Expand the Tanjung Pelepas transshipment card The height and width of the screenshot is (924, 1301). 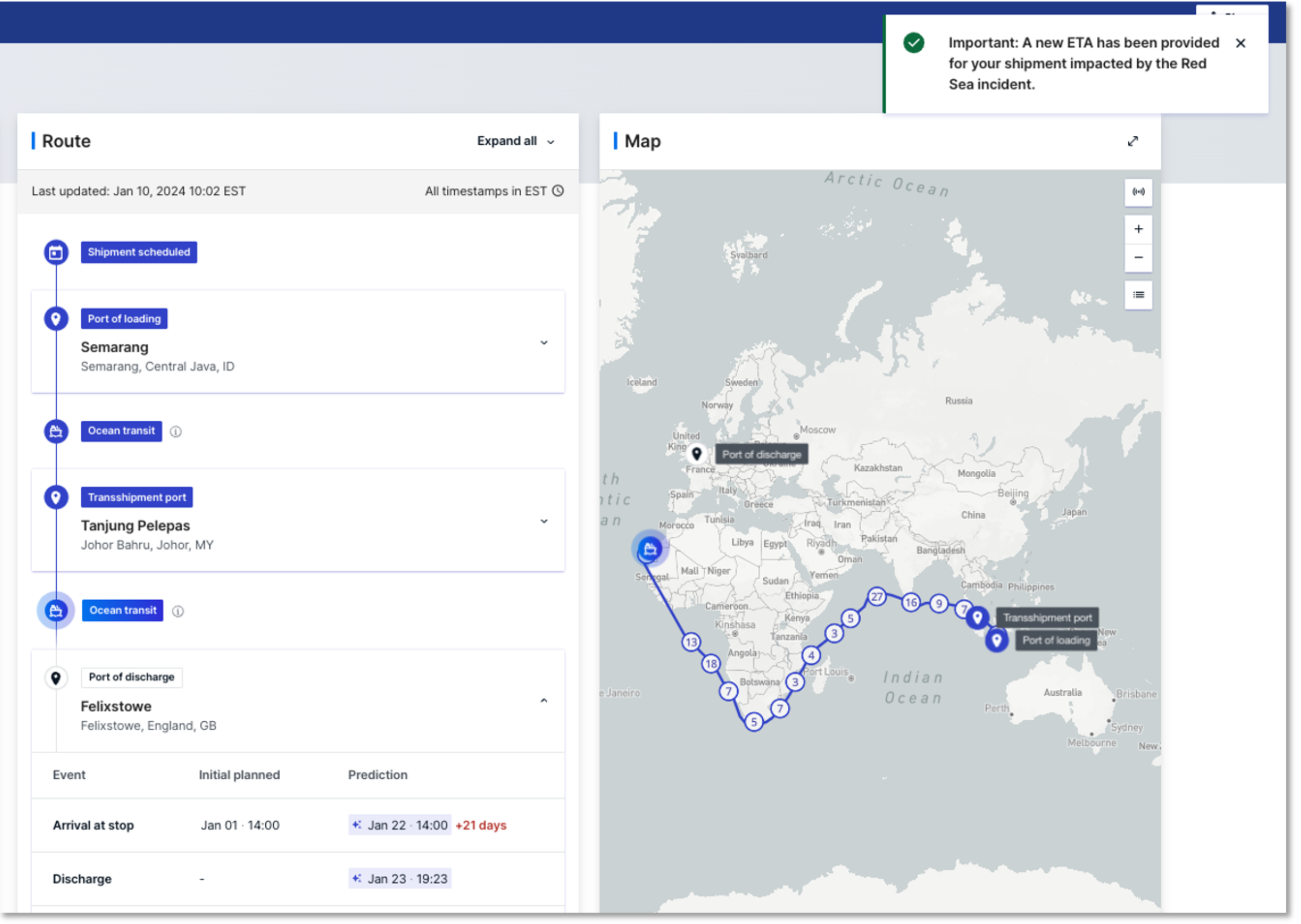click(x=544, y=522)
